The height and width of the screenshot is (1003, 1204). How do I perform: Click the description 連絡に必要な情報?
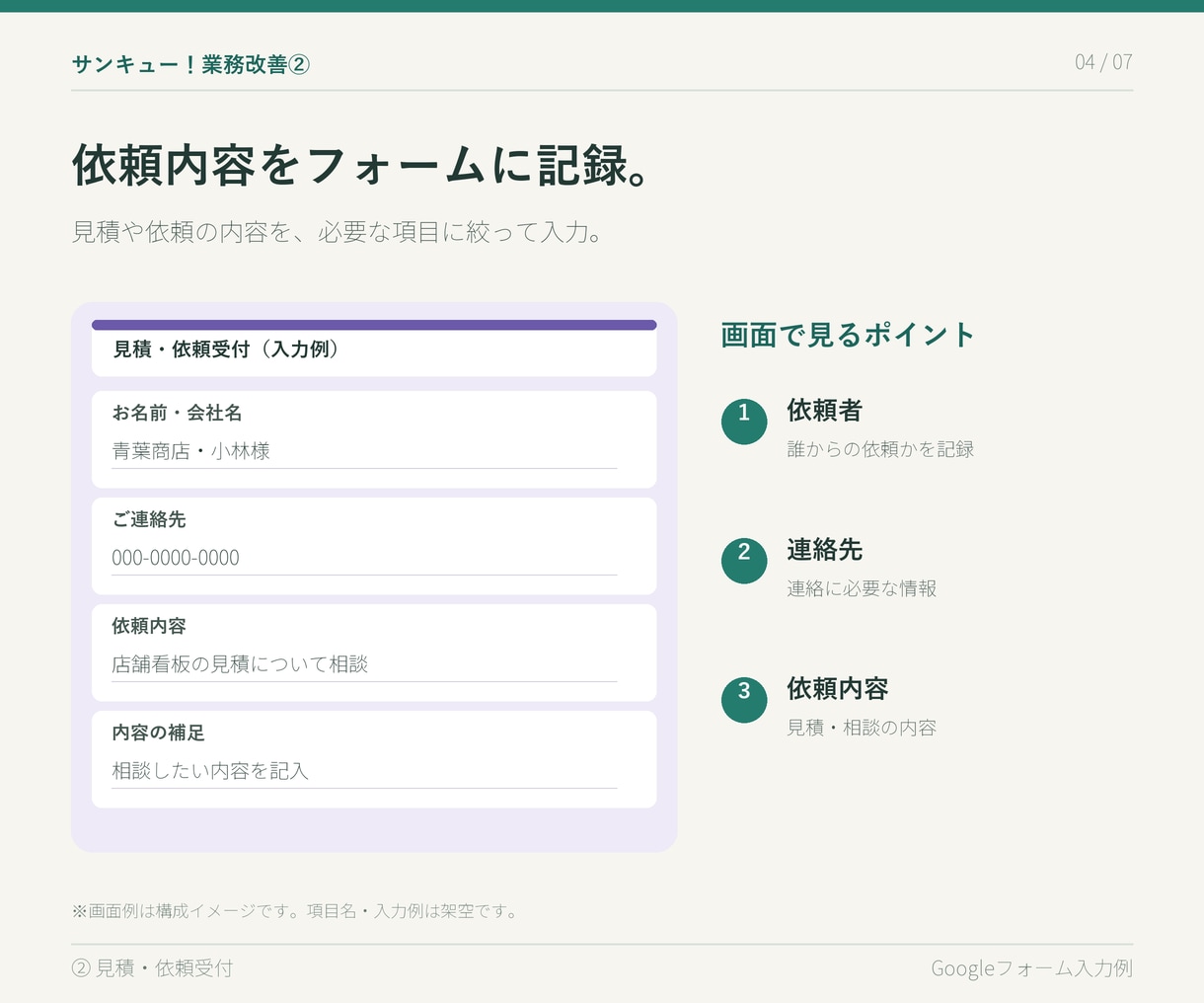[x=862, y=588]
